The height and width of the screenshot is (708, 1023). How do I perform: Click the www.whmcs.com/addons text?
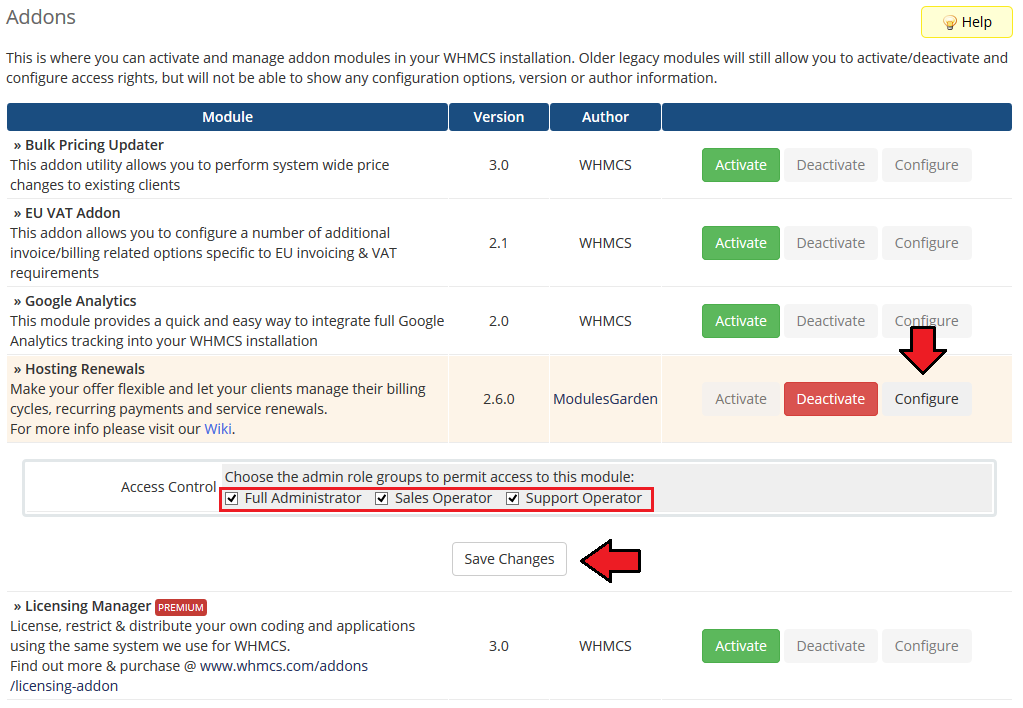point(284,666)
